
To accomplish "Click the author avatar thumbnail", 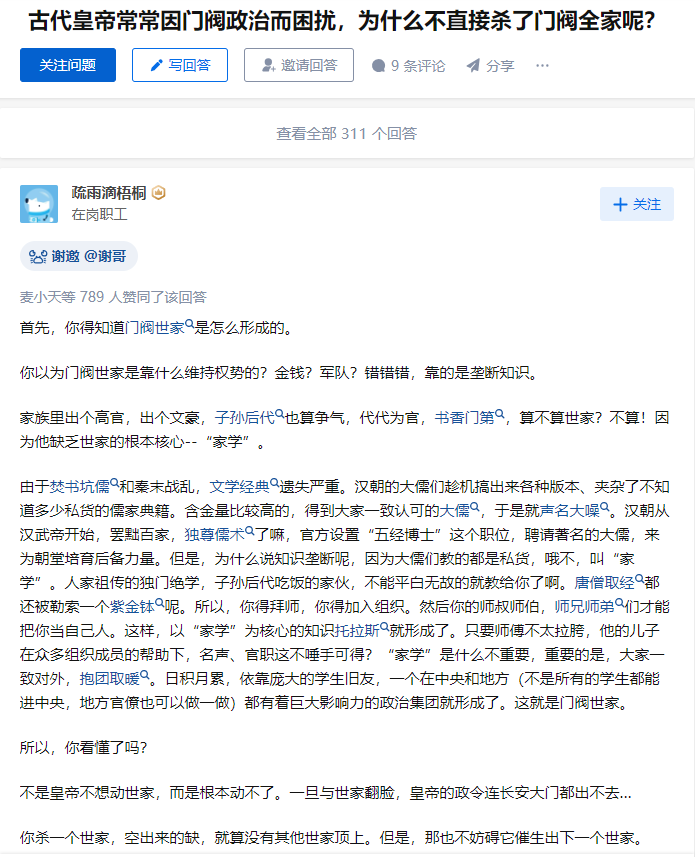I will click(x=39, y=204).
